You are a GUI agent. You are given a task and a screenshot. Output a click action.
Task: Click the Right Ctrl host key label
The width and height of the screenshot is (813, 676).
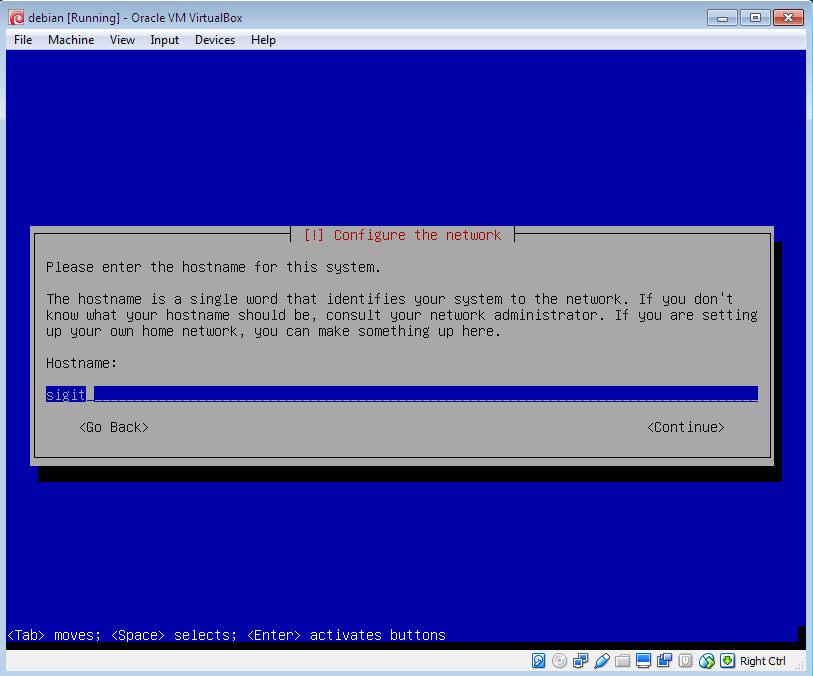(762, 661)
